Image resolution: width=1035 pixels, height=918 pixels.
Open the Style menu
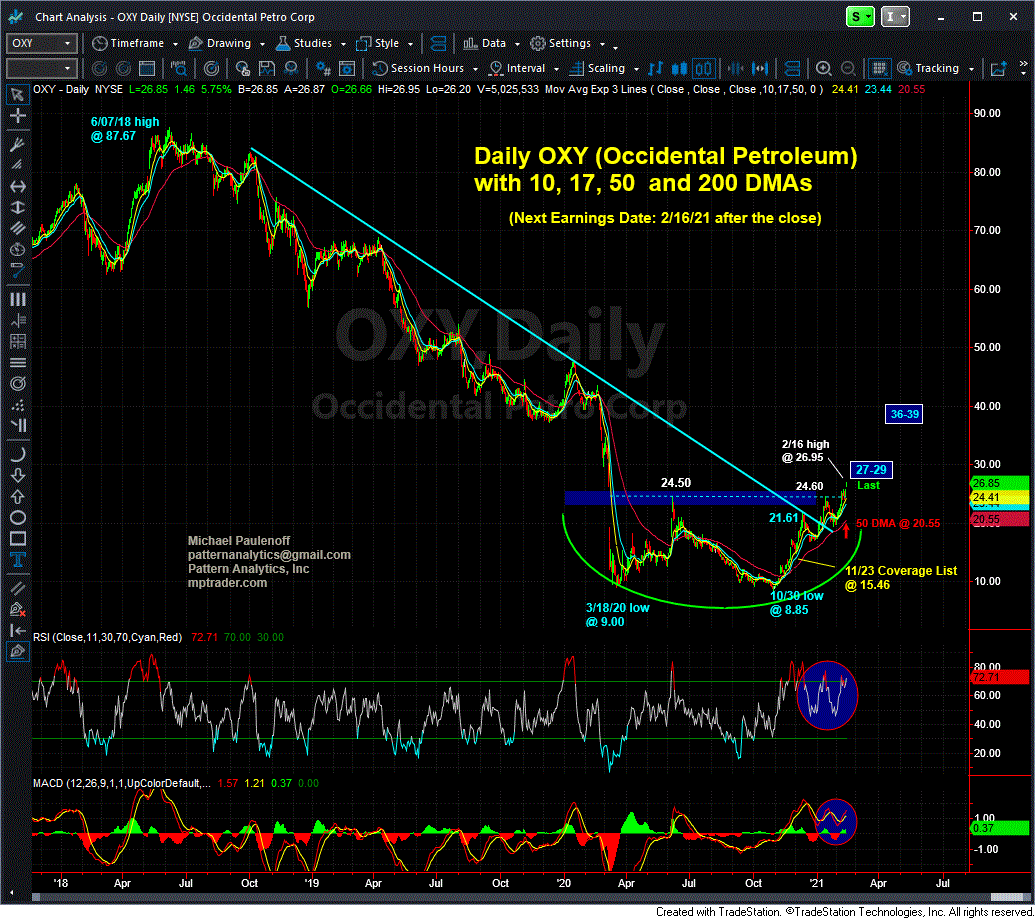pos(378,44)
